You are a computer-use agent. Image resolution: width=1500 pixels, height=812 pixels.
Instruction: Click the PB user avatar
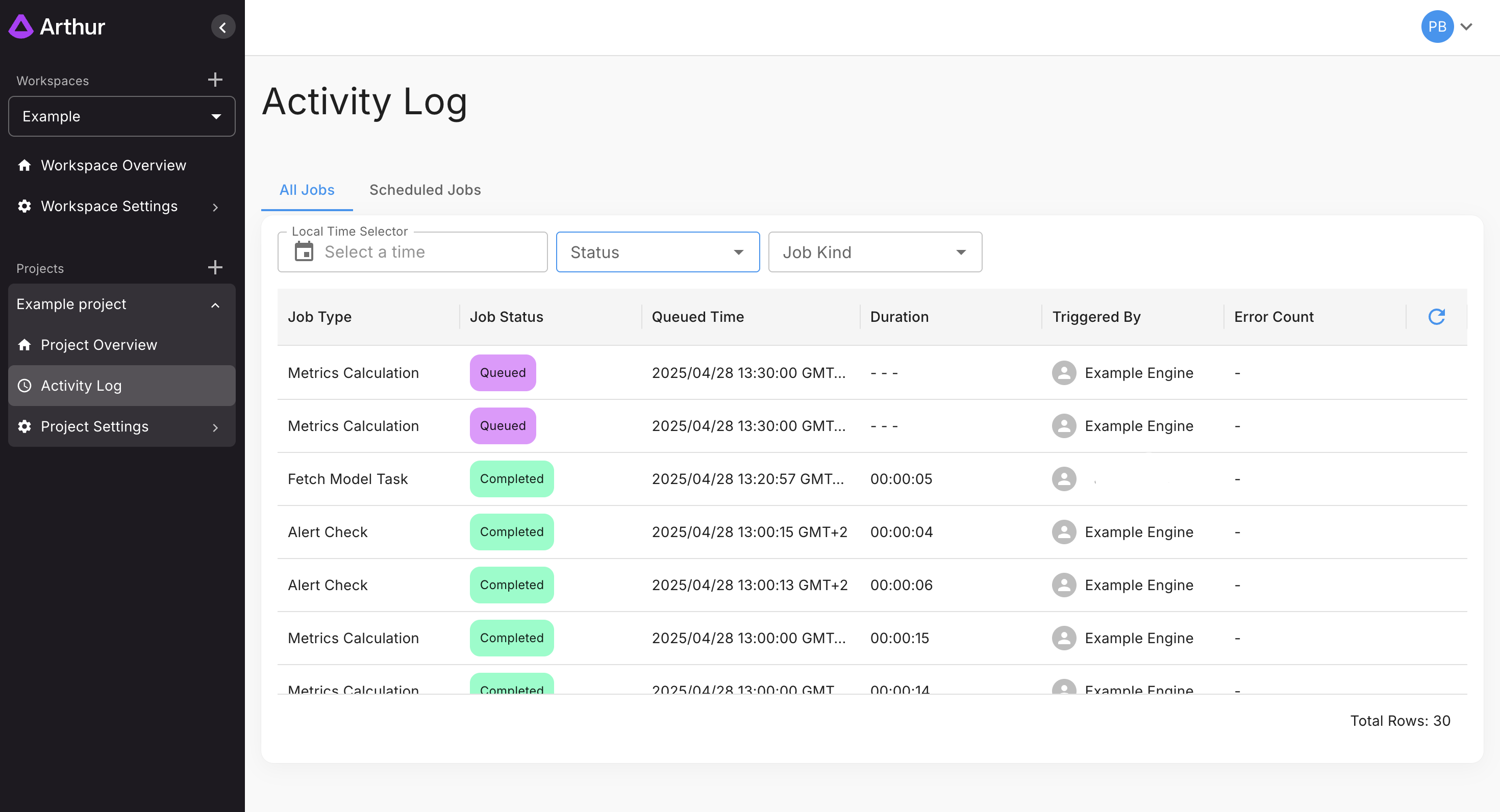click(x=1437, y=27)
